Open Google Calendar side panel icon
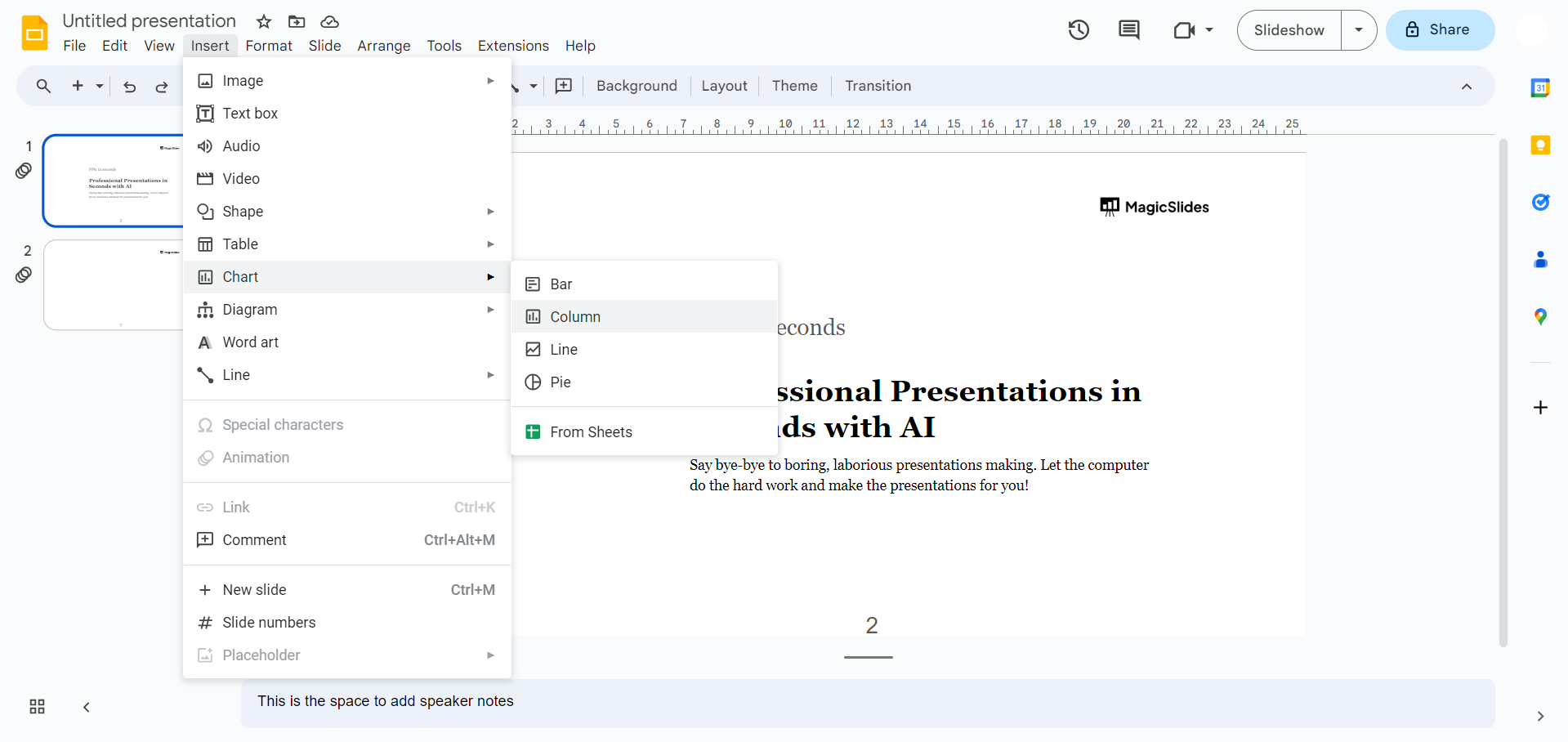 tap(1540, 88)
